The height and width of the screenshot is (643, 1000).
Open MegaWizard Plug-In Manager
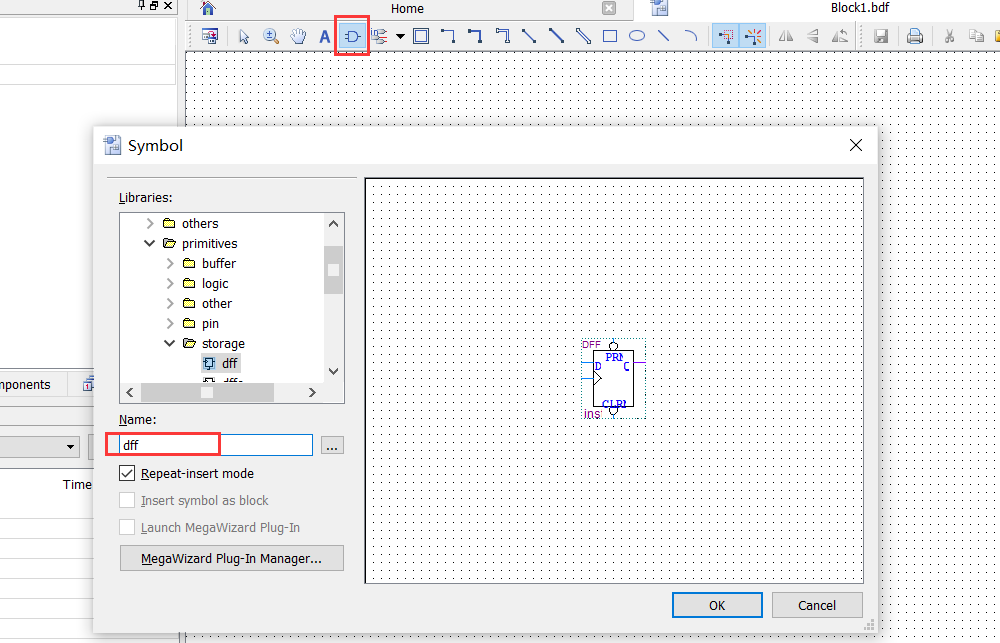[x=232, y=558]
